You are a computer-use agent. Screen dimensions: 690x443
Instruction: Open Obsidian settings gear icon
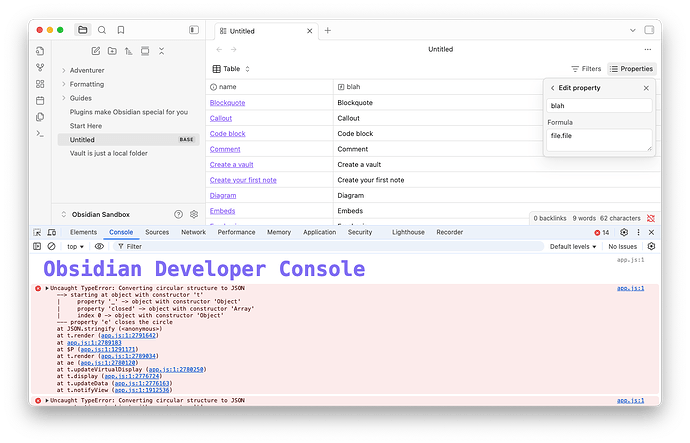pos(194,214)
